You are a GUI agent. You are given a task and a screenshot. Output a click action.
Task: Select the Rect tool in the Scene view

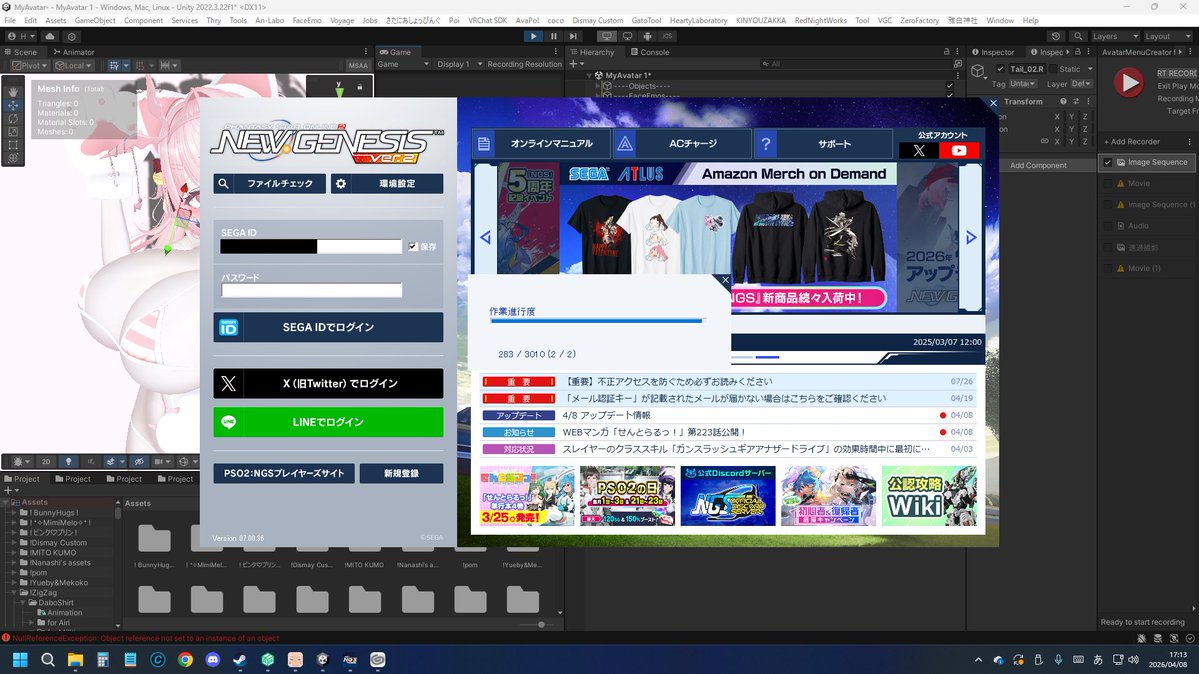tap(13, 145)
